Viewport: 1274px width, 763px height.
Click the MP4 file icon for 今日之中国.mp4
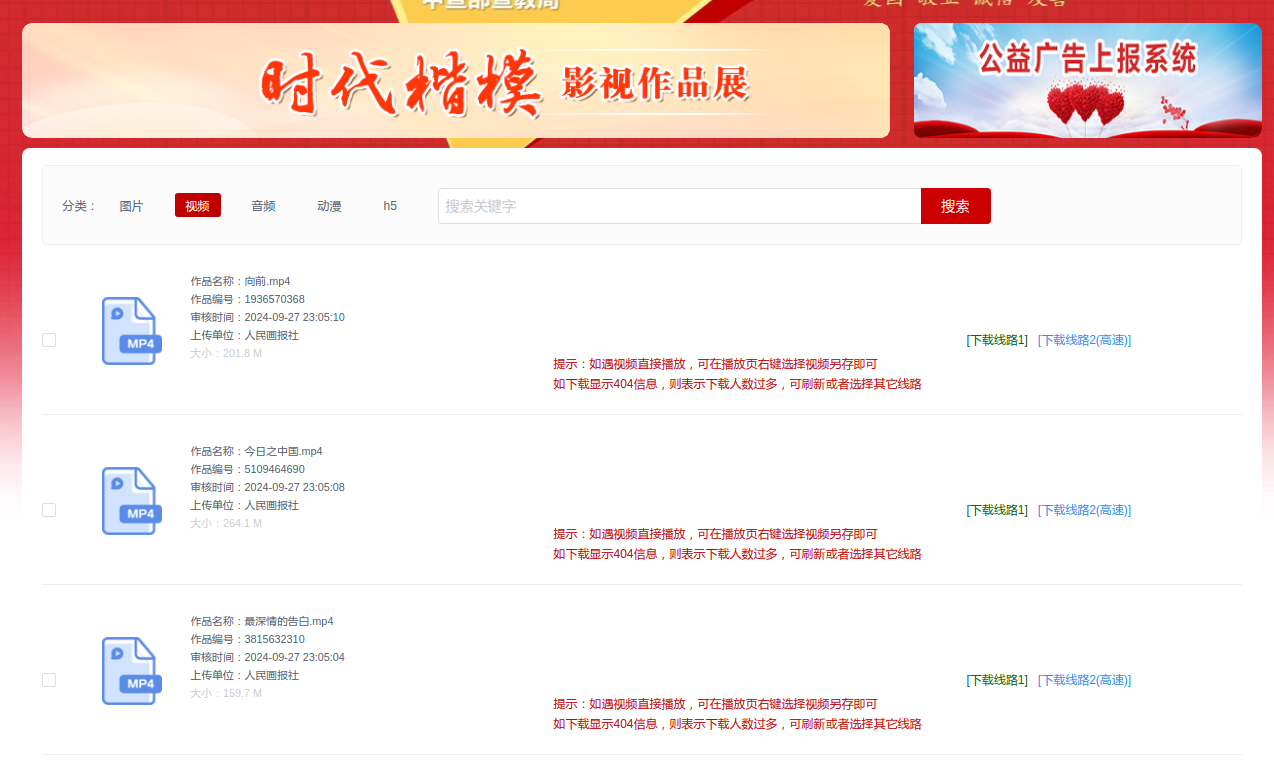[x=131, y=501]
